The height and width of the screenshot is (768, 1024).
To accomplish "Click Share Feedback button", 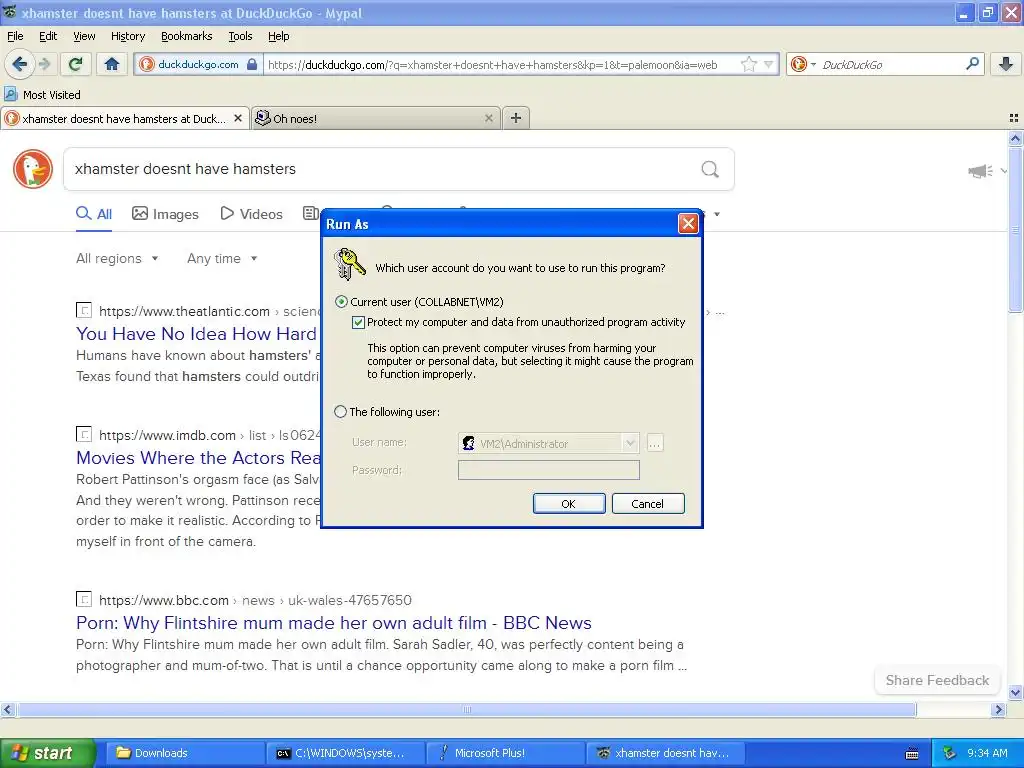I will click(x=937, y=680).
